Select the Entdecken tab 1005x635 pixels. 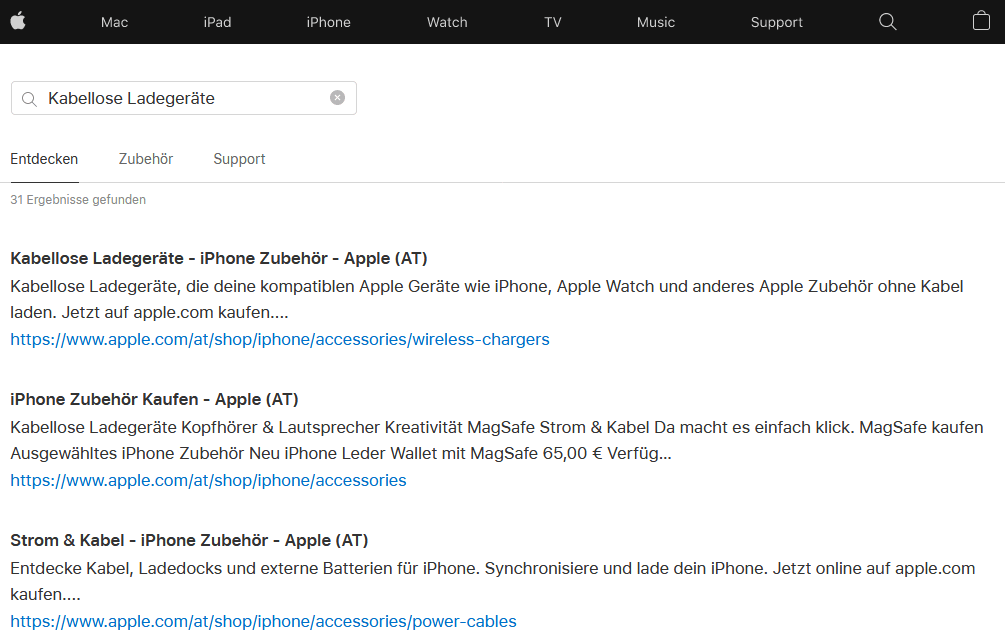(44, 159)
